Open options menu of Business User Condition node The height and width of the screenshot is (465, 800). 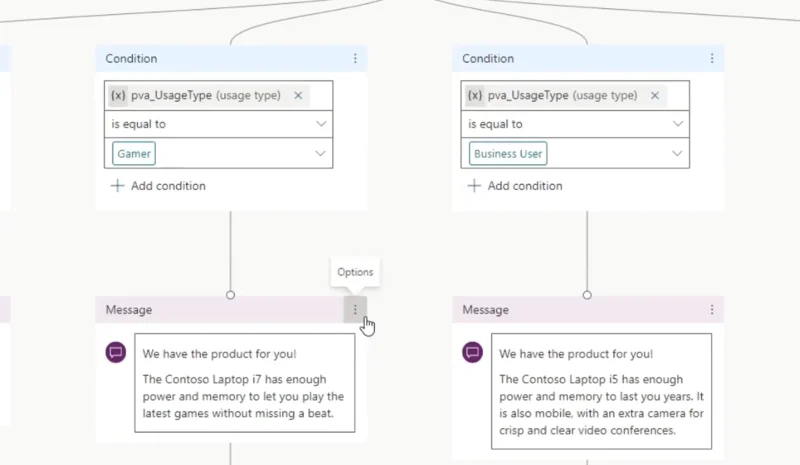[x=712, y=59]
